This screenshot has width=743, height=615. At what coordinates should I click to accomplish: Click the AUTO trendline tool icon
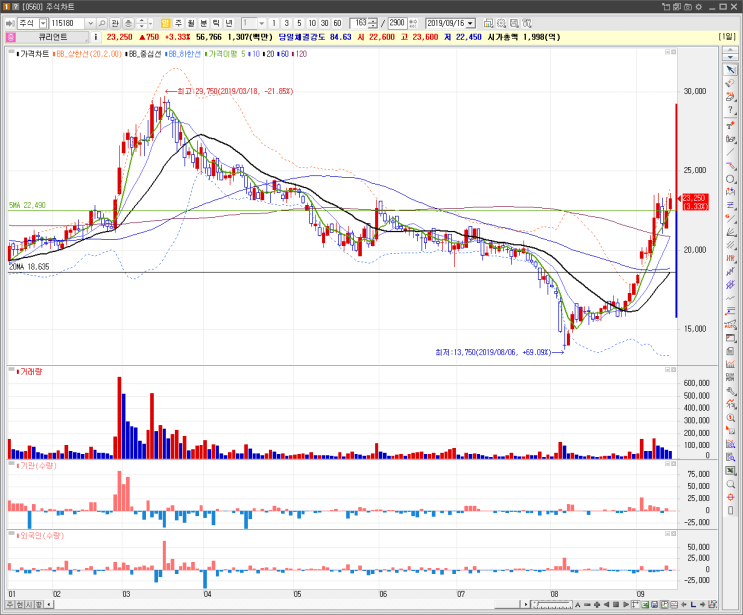point(730,325)
